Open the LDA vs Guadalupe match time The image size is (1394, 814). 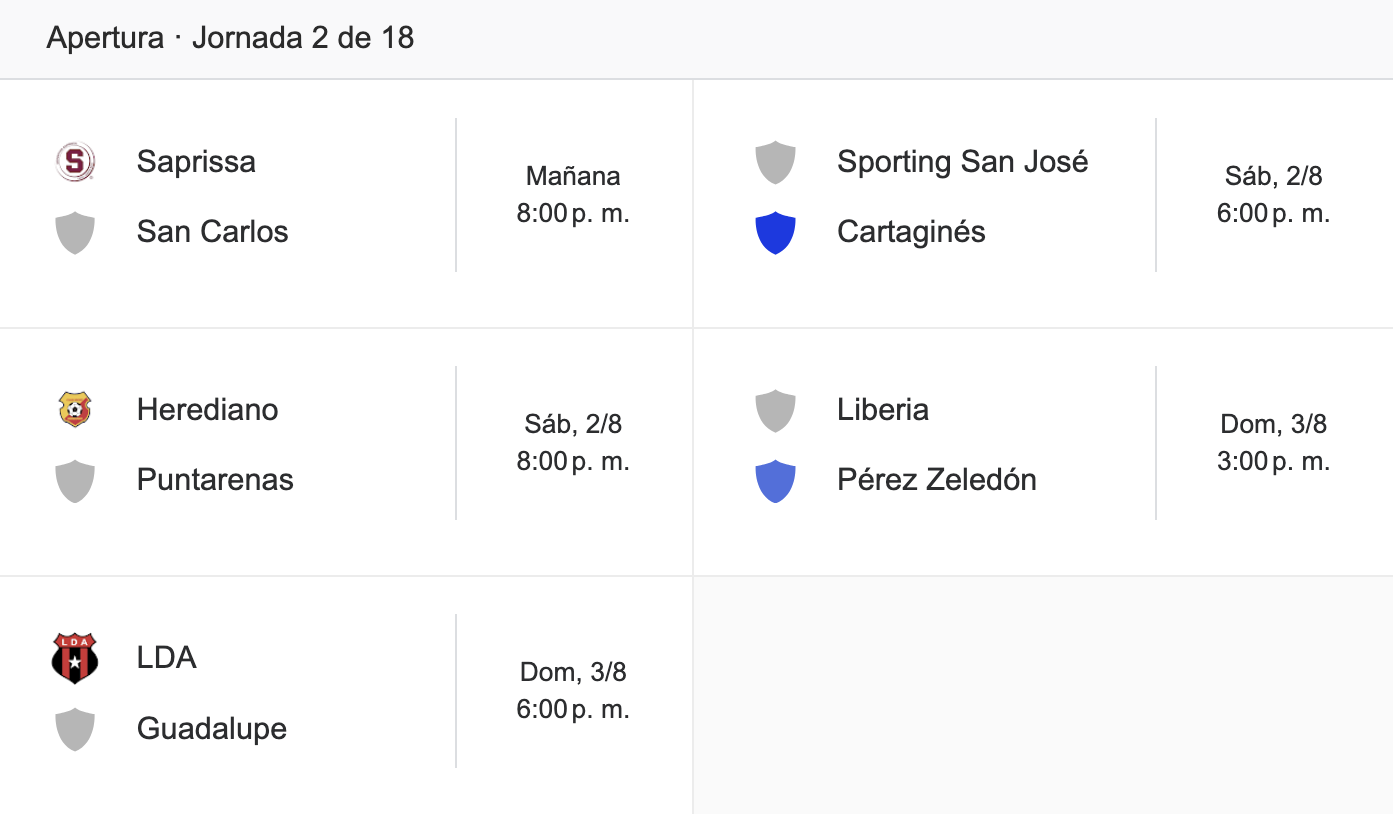coord(573,691)
